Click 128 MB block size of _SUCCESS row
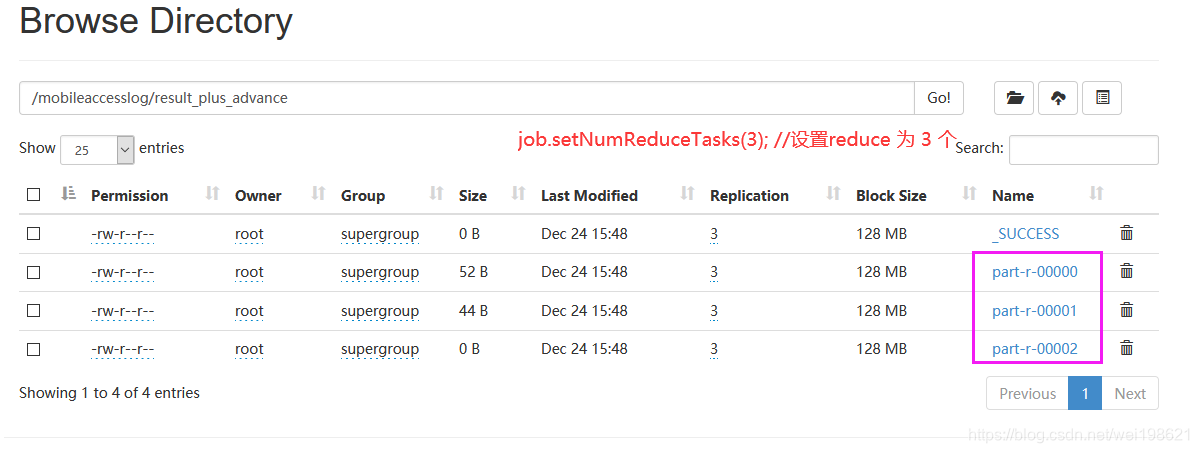1199x453 pixels. click(x=882, y=233)
